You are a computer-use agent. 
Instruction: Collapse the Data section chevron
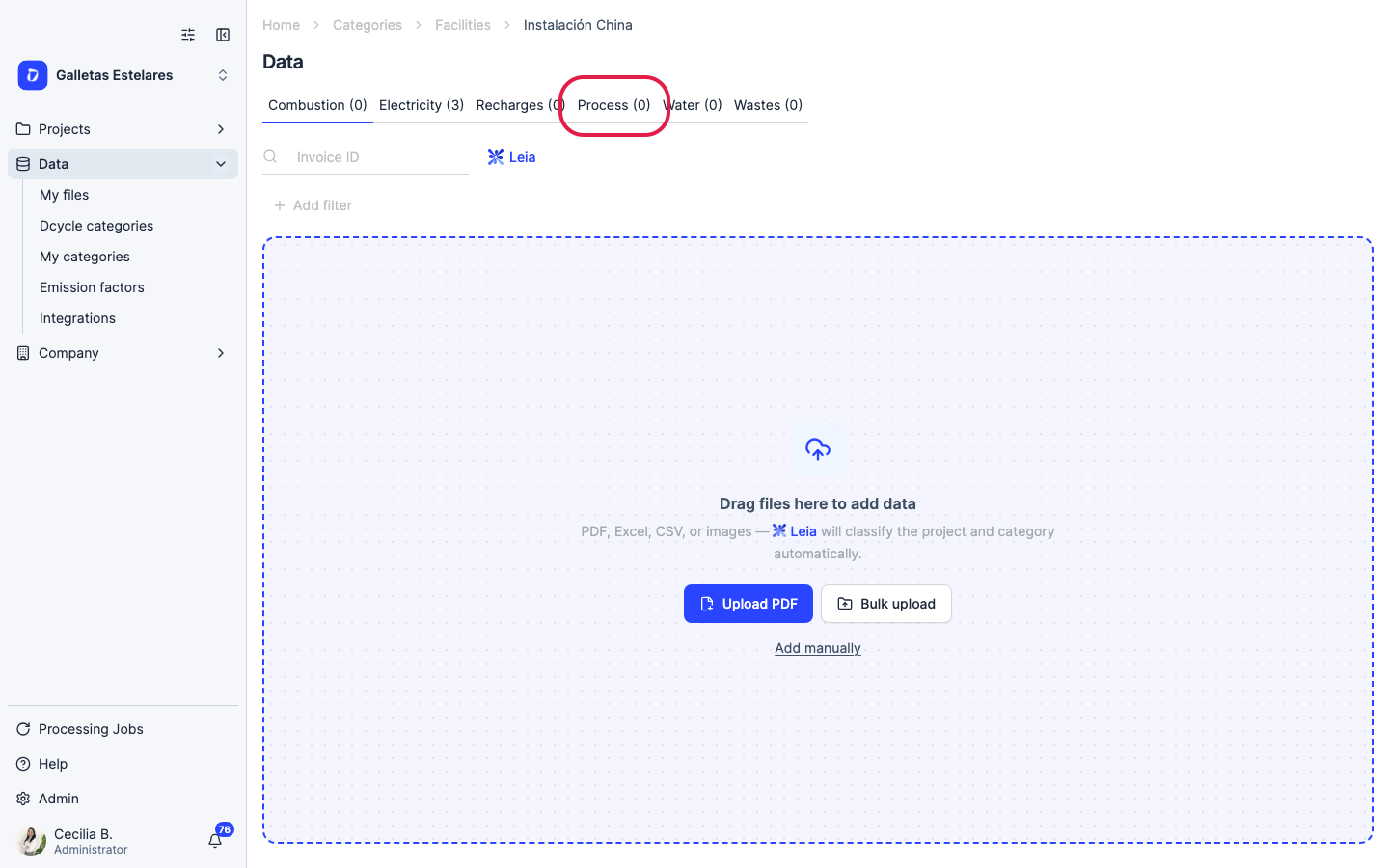click(221, 164)
